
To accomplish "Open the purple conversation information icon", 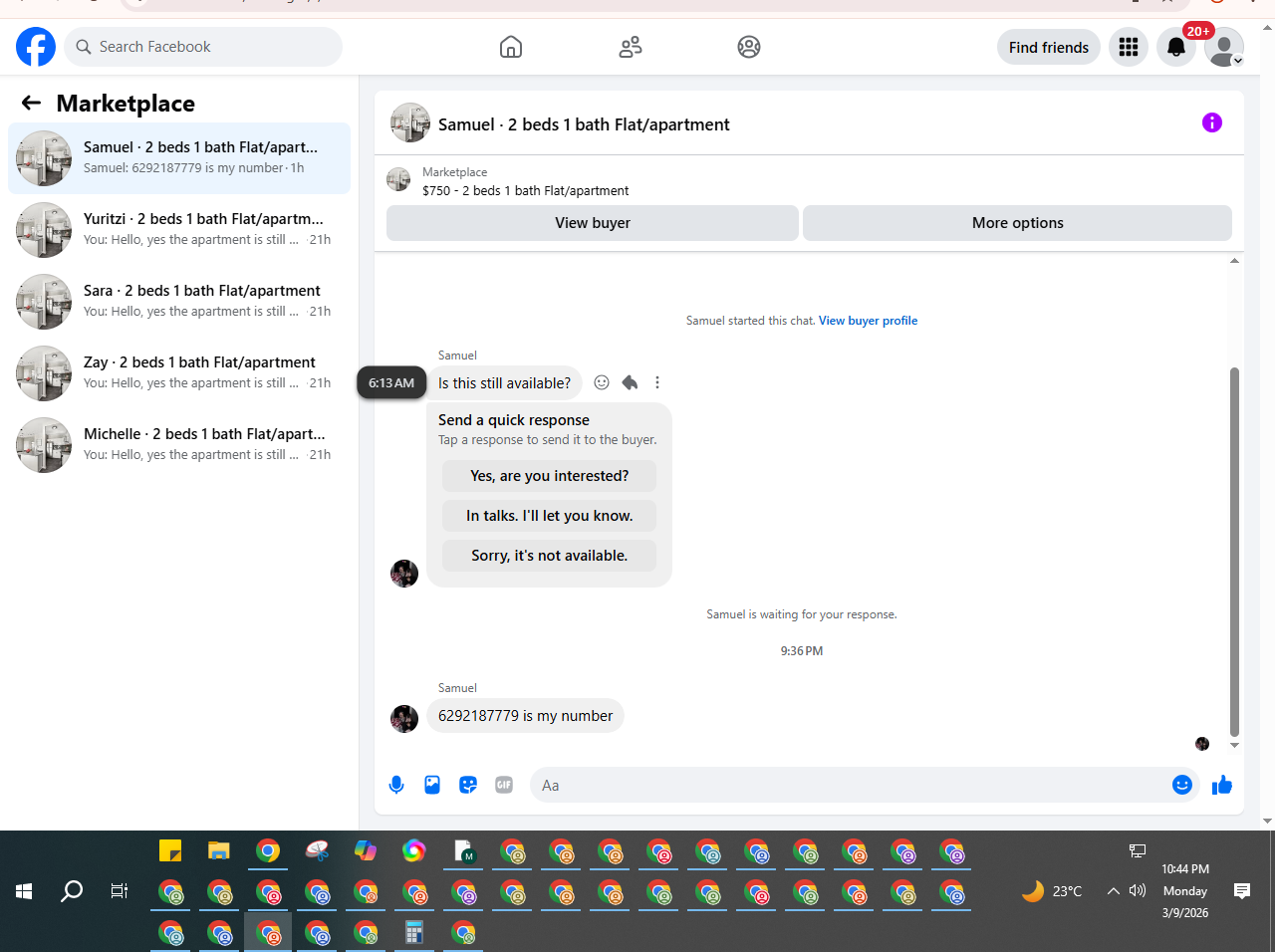I will pyautogui.click(x=1212, y=122).
